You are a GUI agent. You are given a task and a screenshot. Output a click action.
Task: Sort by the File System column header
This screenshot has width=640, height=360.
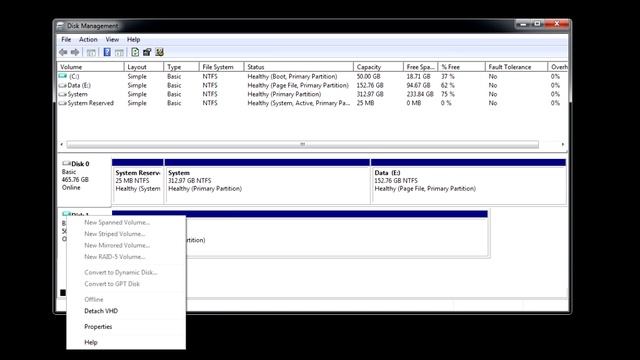click(x=221, y=67)
